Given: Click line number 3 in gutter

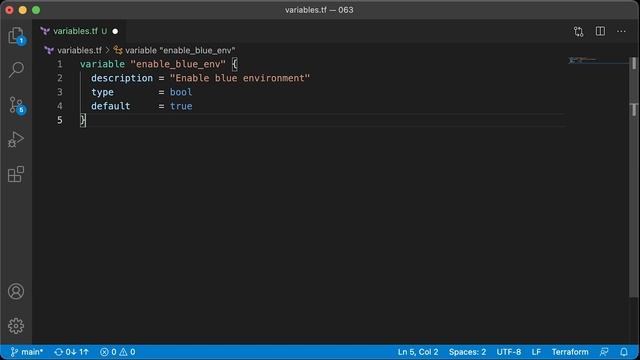Looking at the screenshot, I should pyautogui.click(x=60, y=92).
